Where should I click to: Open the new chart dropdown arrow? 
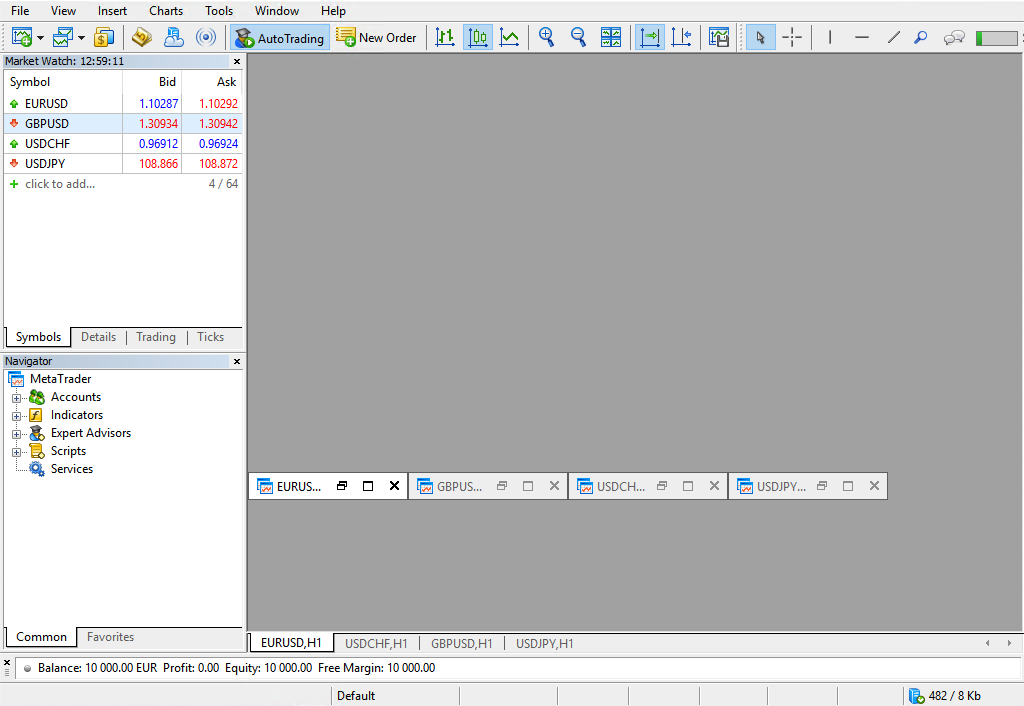(x=39, y=37)
